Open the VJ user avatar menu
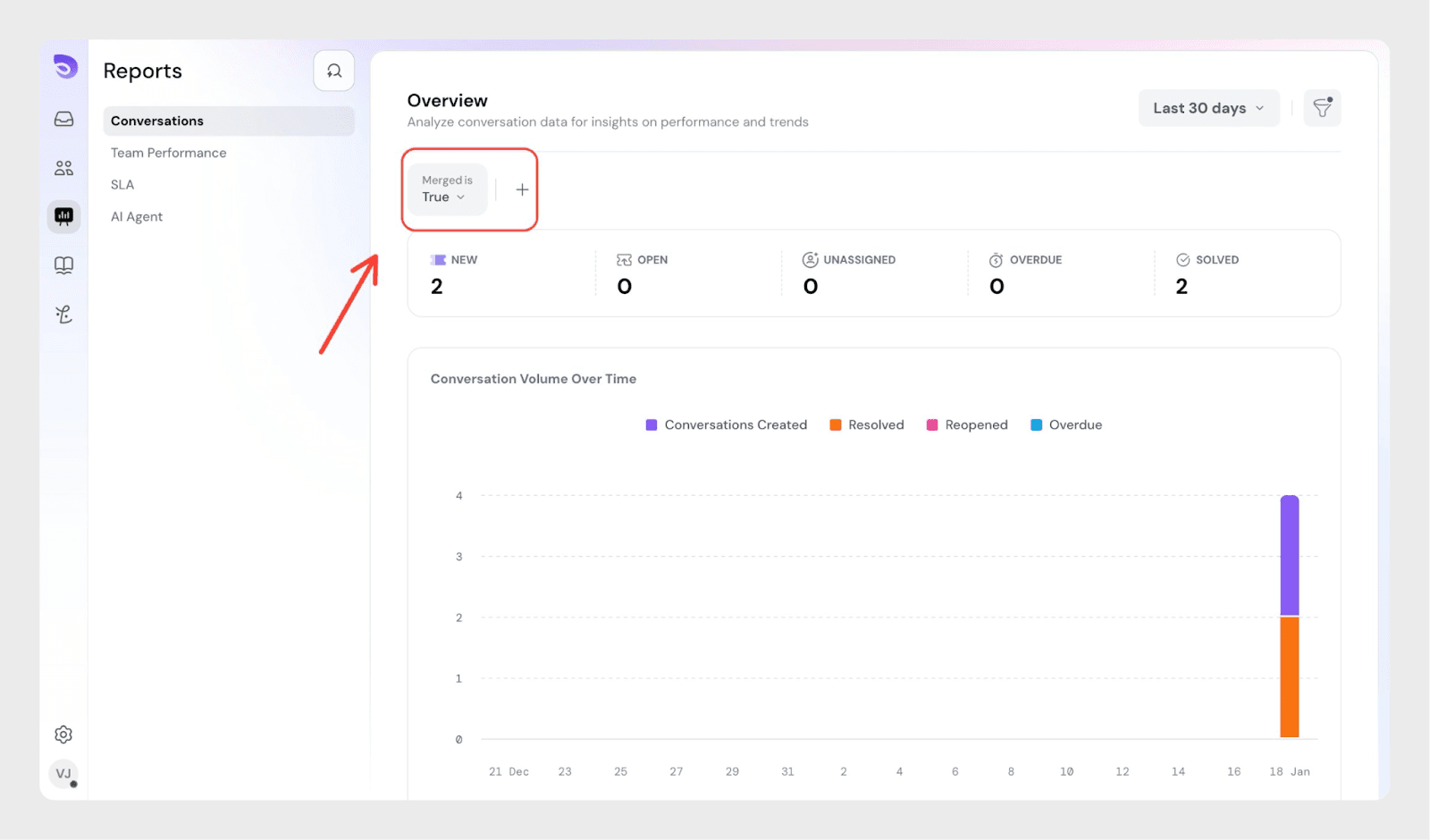The width and height of the screenshot is (1430, 840). [x=63, y=774]
